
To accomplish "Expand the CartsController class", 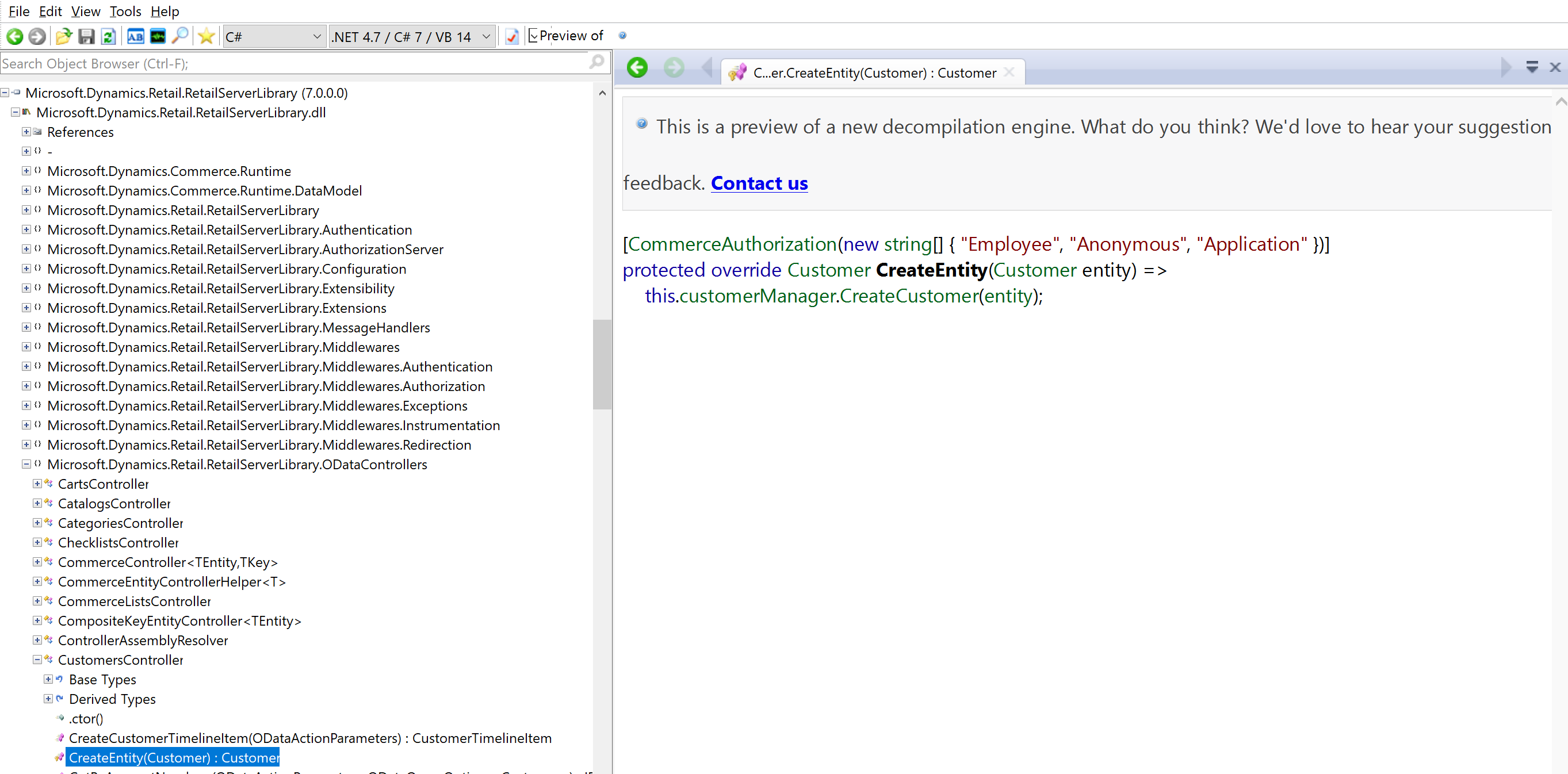I will (37, 484).
